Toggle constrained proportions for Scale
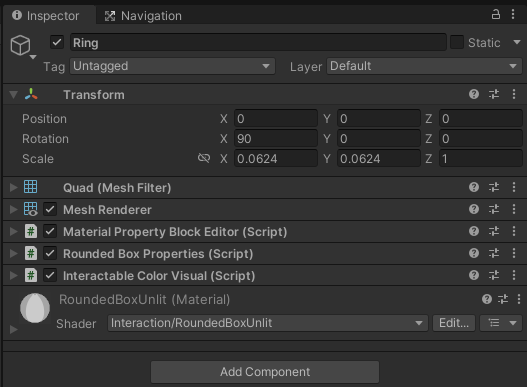527x387 pixels. (x=204, y=158)
